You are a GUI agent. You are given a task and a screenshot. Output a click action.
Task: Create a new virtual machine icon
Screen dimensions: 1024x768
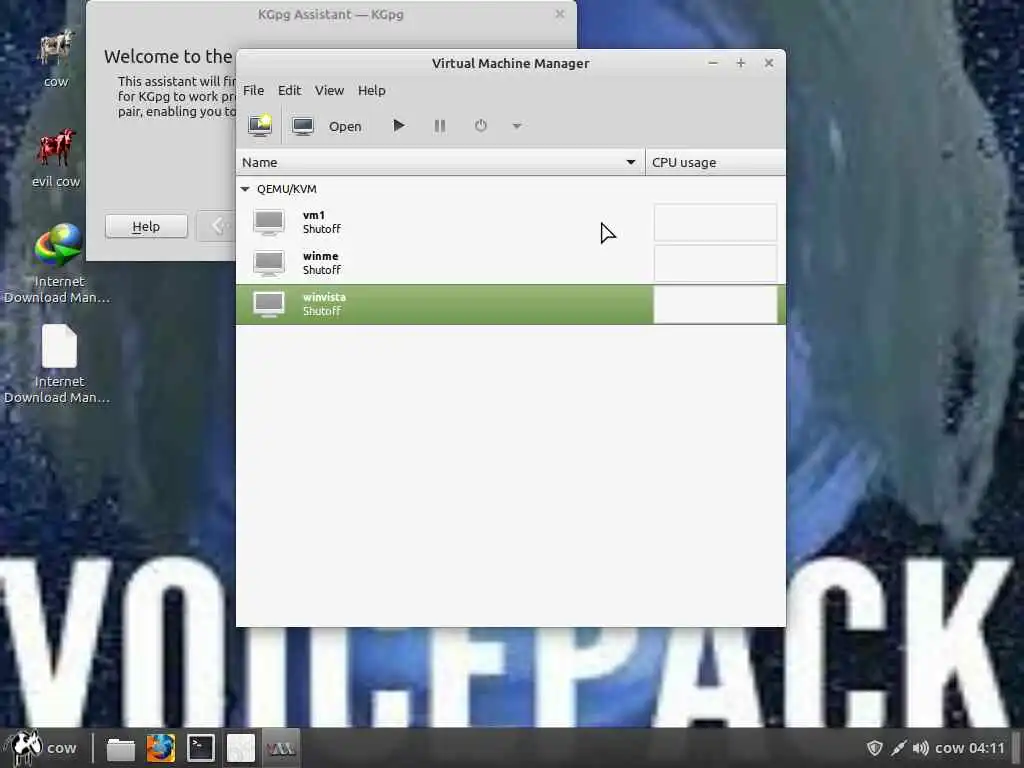pyautogui.click(x=260, y=125)
